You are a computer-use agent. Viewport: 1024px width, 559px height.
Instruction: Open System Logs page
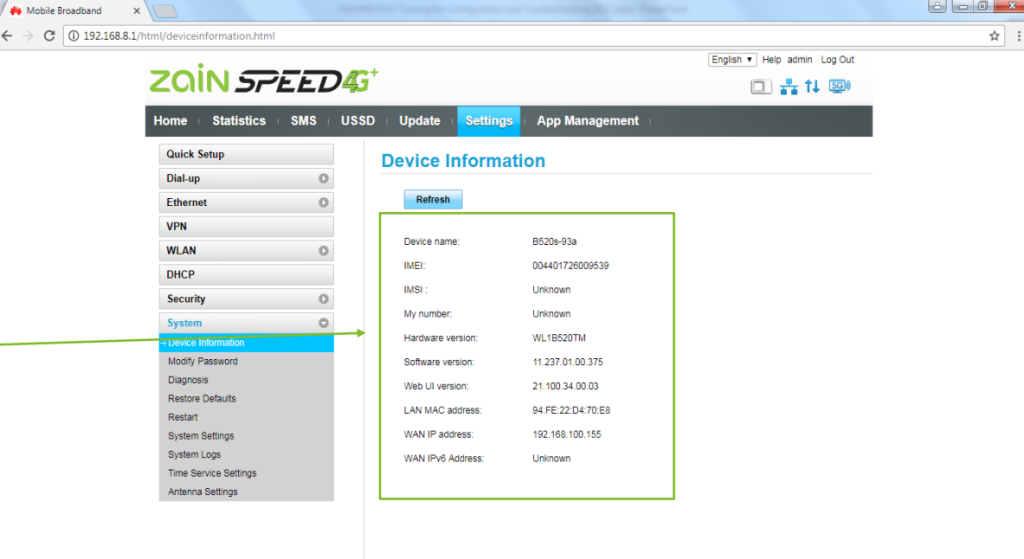point(195,455)
